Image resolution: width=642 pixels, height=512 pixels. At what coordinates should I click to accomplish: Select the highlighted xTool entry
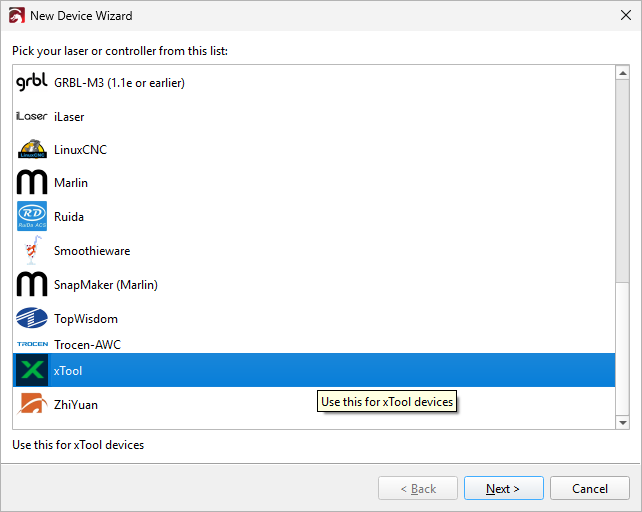pos(314,370)
